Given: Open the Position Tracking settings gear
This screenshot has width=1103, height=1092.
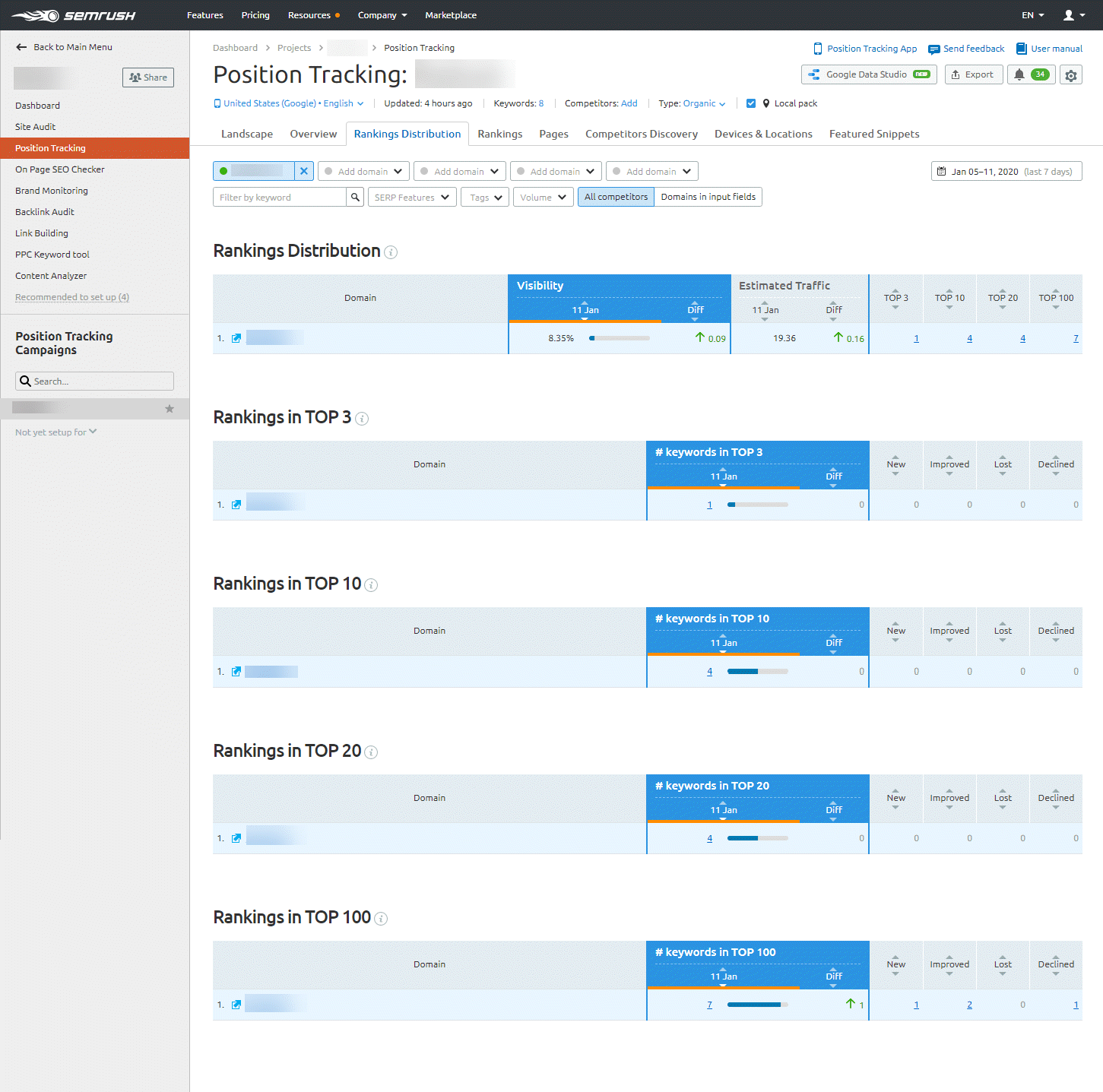Looking at the screenshot, I should (1071, 74).
